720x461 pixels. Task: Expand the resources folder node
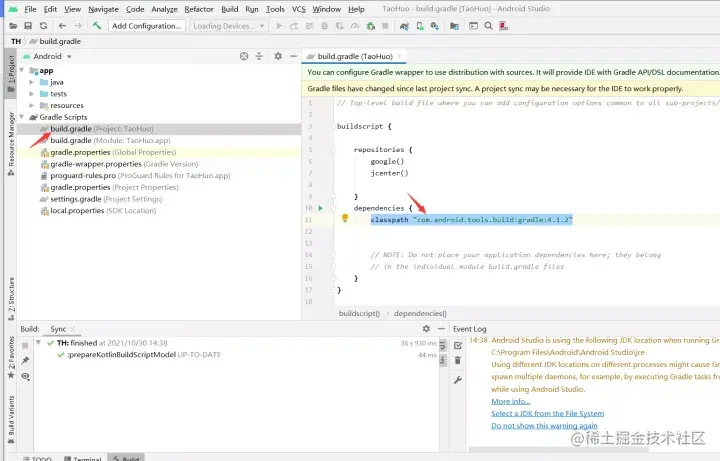pyautogui.click(x=31, y=106)
